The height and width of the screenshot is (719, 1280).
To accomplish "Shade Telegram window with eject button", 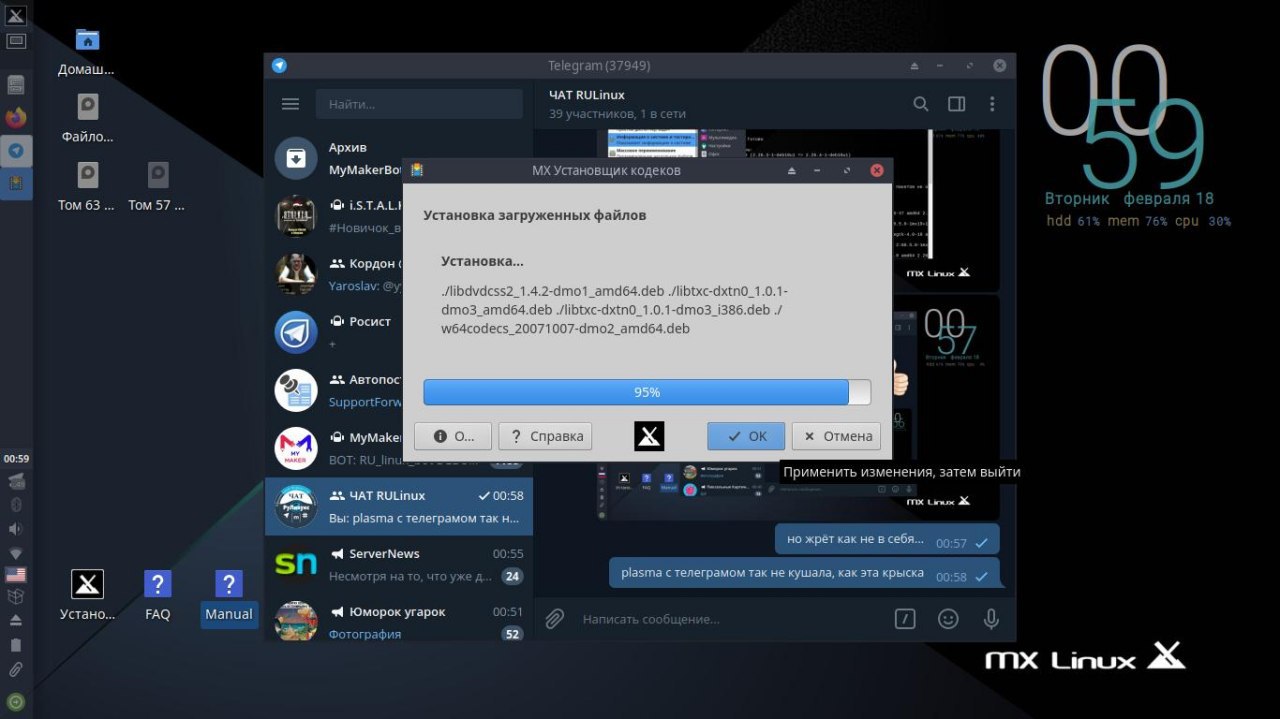I will (x=914, y=66).
